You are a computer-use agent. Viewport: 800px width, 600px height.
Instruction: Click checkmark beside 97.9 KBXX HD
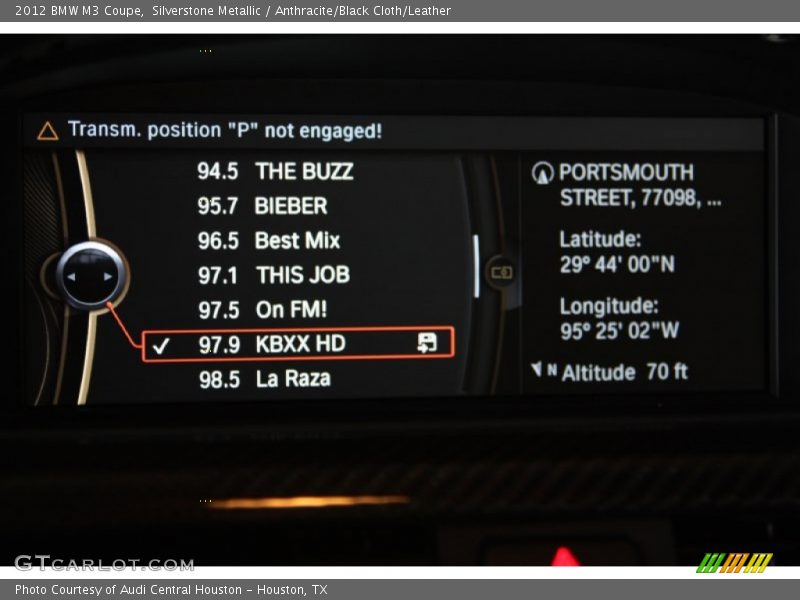tap(161, 346)
